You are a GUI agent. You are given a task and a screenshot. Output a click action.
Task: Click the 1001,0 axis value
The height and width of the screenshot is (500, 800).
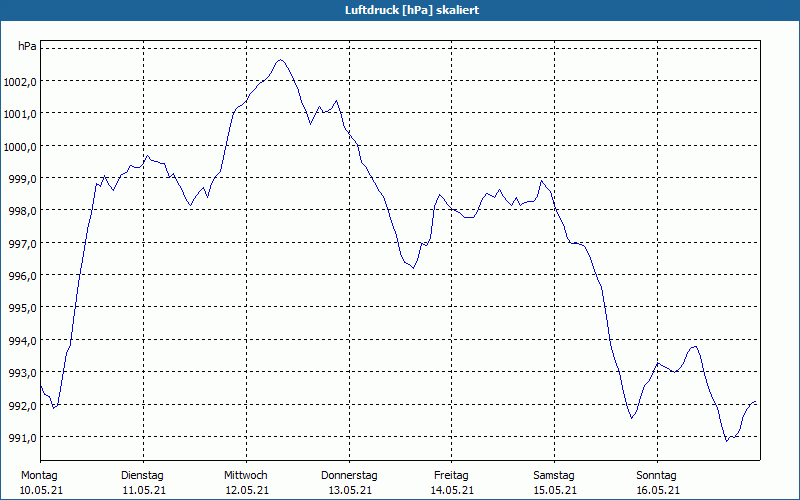(20, 114)
